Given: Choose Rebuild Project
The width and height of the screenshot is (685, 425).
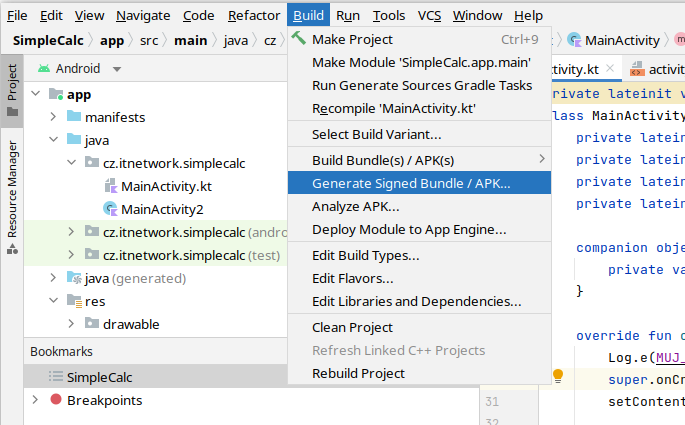Looking at the screenshot, I should 419,373.
